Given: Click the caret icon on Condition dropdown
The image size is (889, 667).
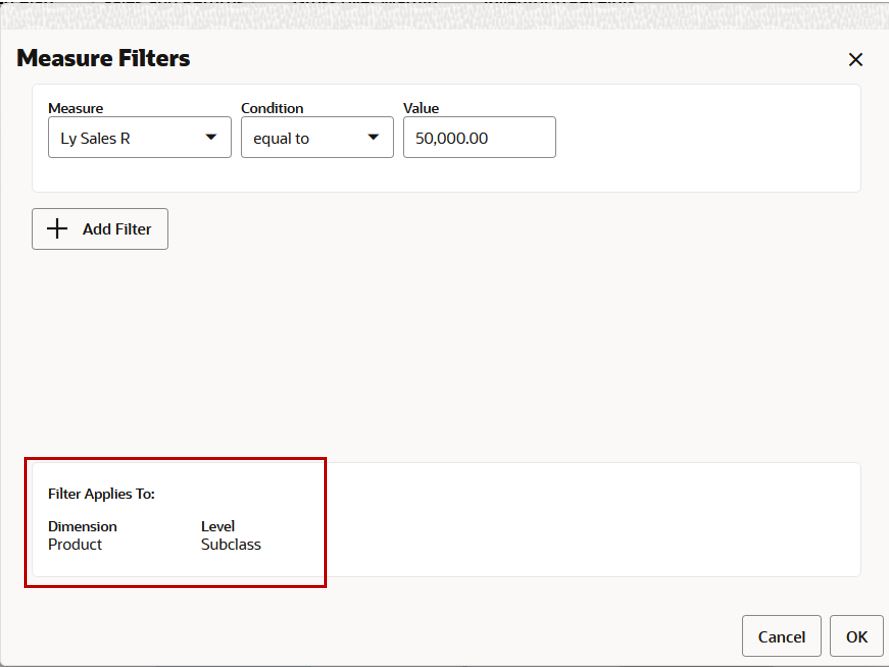Looking at the screenshot, I should click(x=374, y=137).
